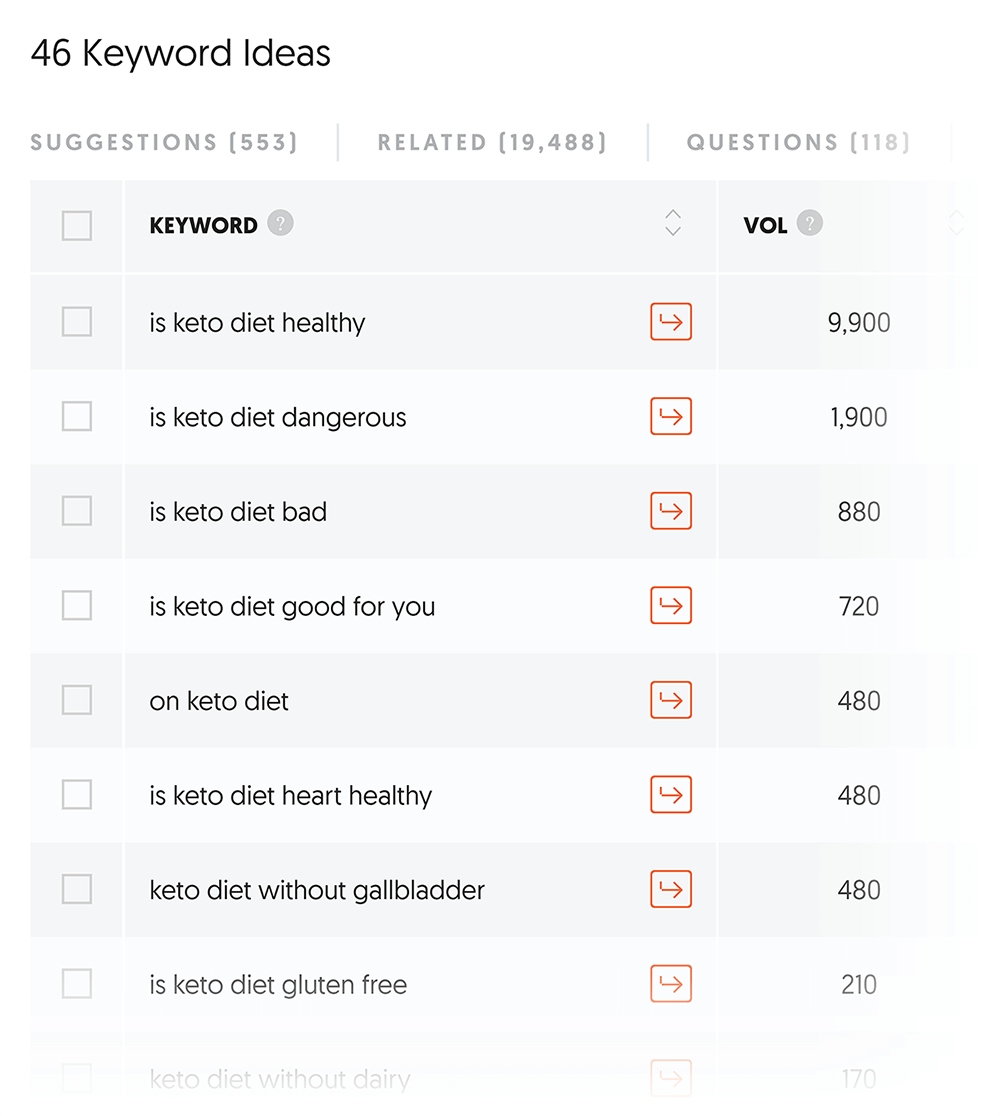Switch to the SUGGESTIONS (553) tab
Screen dimensions: 1000x1116
[x=164, y=142]
